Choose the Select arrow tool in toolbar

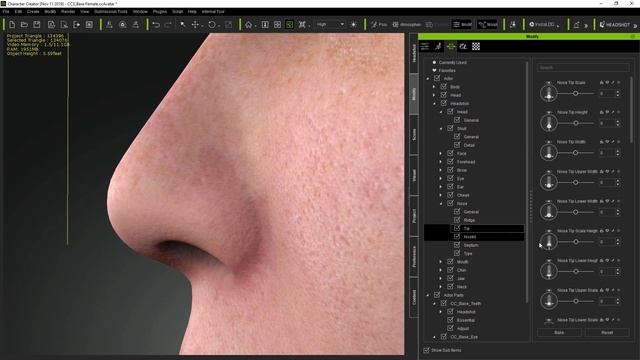pos(183,24)
